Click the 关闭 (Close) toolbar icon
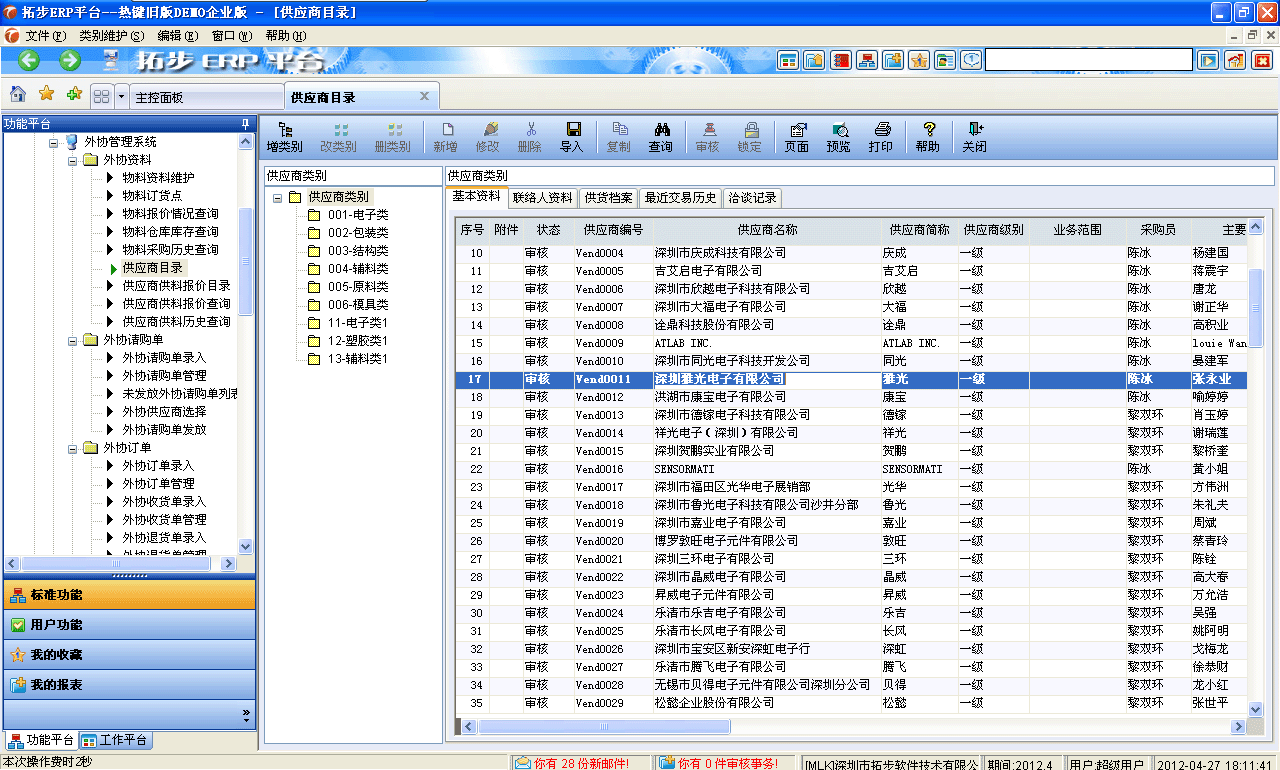 973,135
